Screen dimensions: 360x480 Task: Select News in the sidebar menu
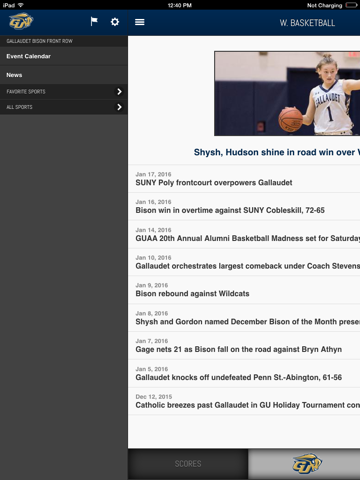pyautogui.click(x=64, y=75)
